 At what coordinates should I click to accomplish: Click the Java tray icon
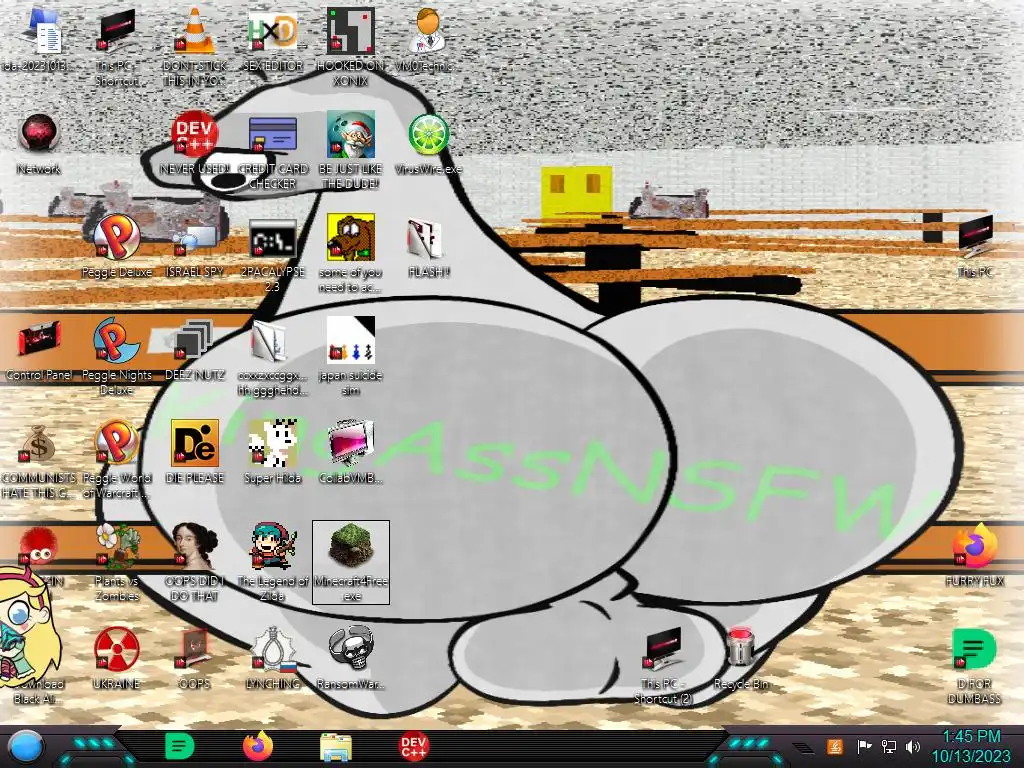834,746
